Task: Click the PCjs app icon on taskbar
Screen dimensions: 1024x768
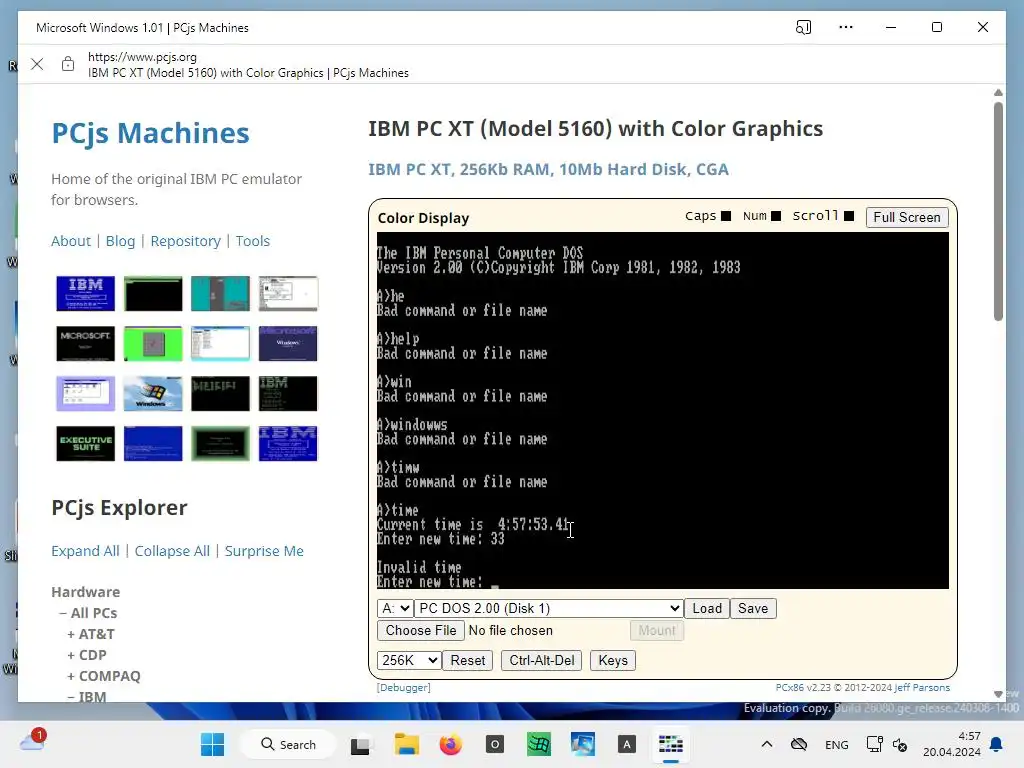Action: click(671, 744)
